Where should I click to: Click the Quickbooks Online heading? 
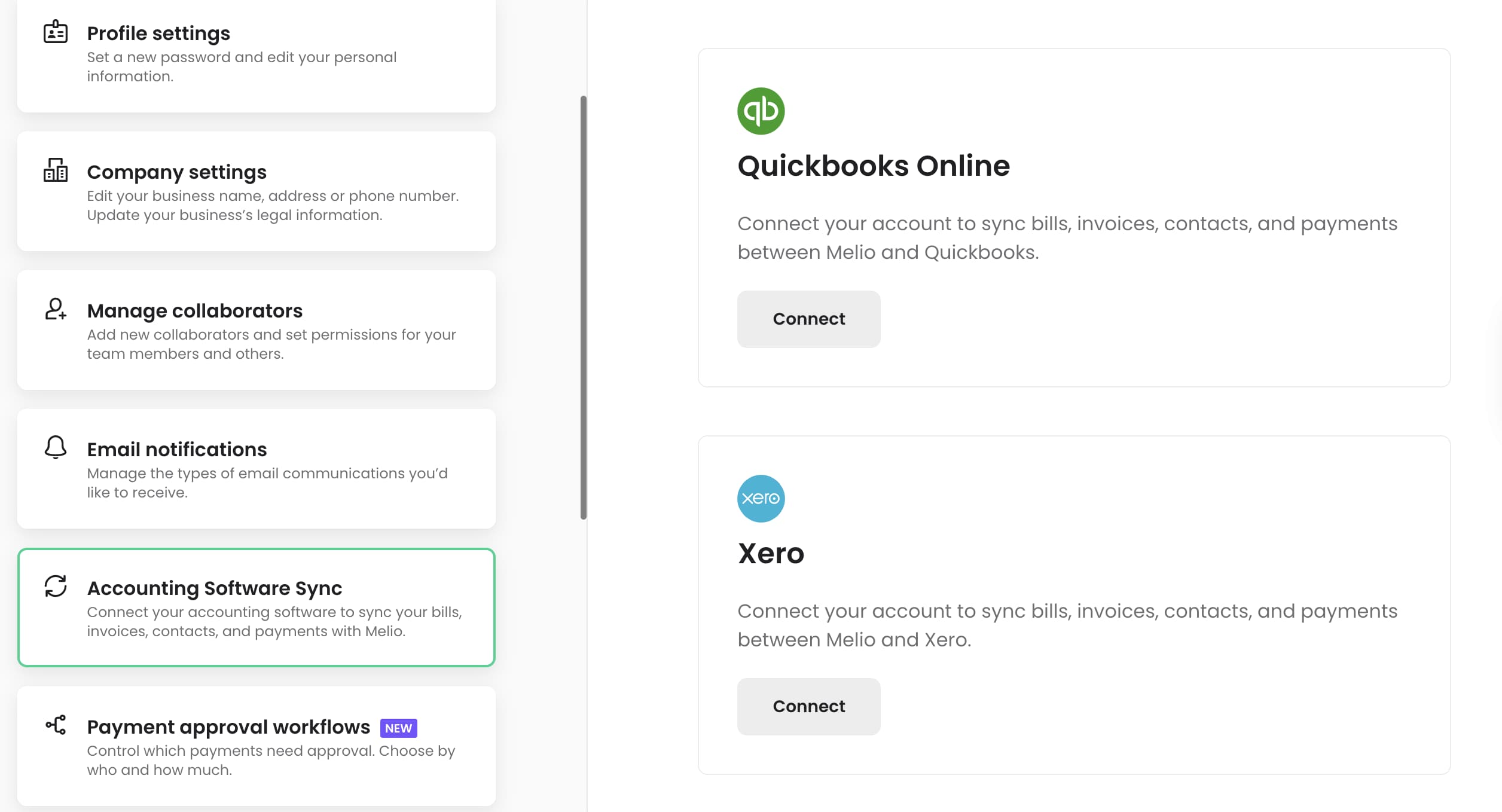coord(874,166)
